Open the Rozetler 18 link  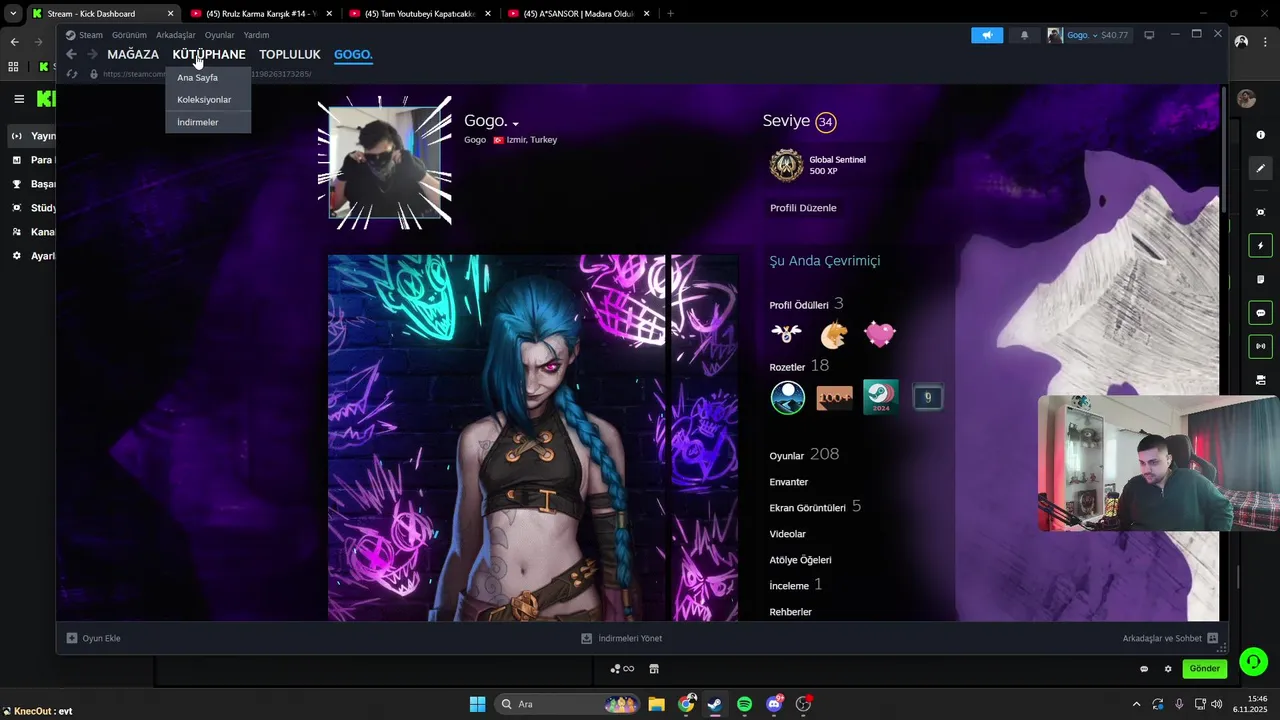(799, 366)
